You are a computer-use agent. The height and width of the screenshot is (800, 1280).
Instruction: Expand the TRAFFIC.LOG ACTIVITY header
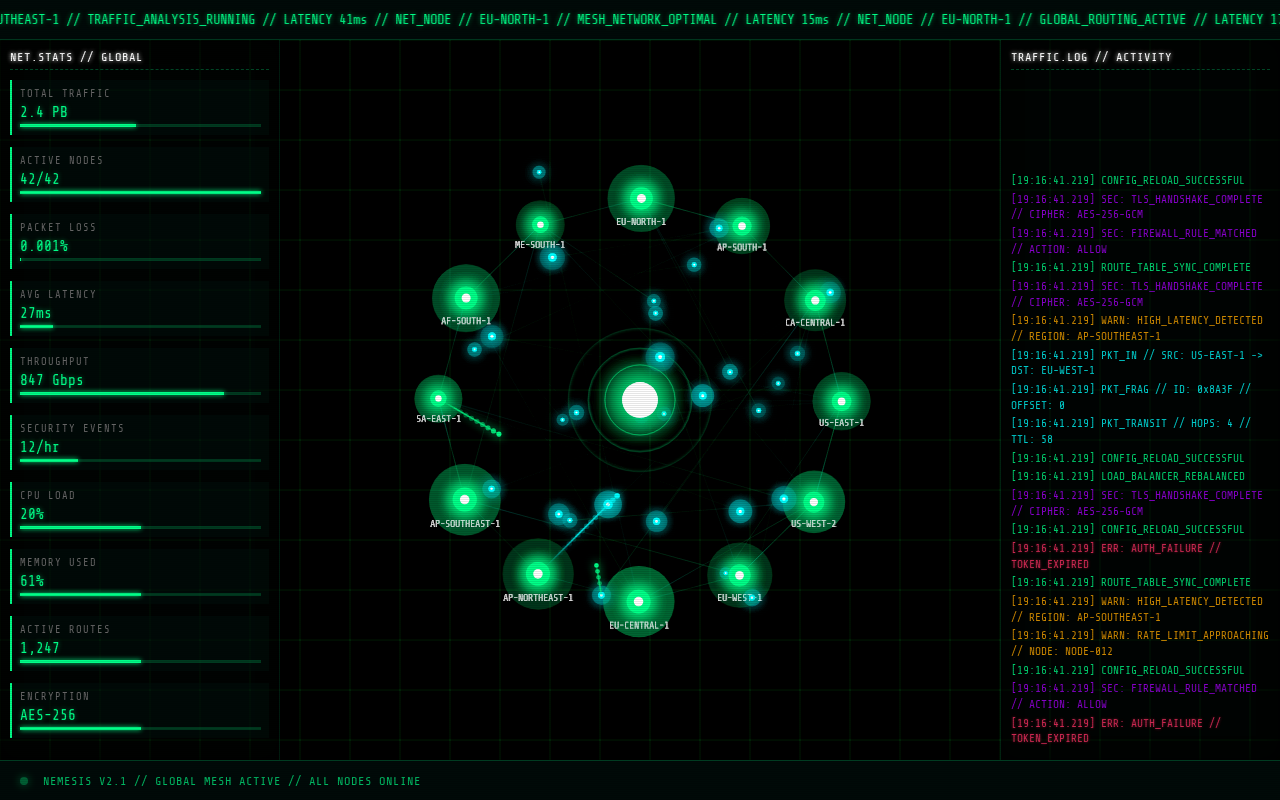point(1091,57)
